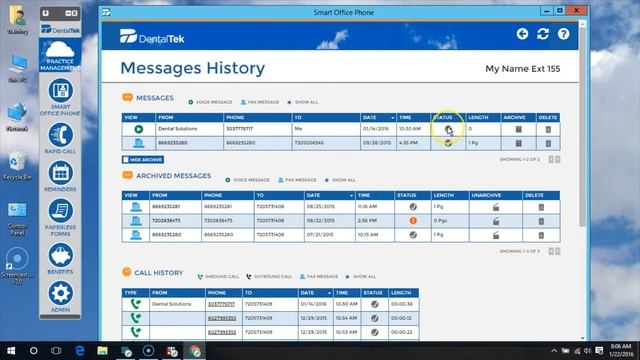Toggle the Hide Archive checkbox
The height and width of the screenshot is (360, 640).
126,160
